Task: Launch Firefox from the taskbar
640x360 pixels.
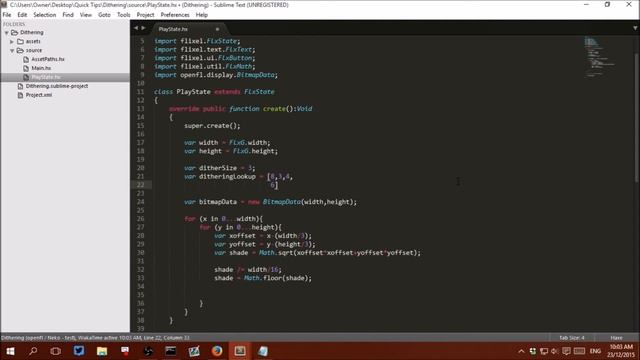Action: pyautogui.click(x=217, y=351)
